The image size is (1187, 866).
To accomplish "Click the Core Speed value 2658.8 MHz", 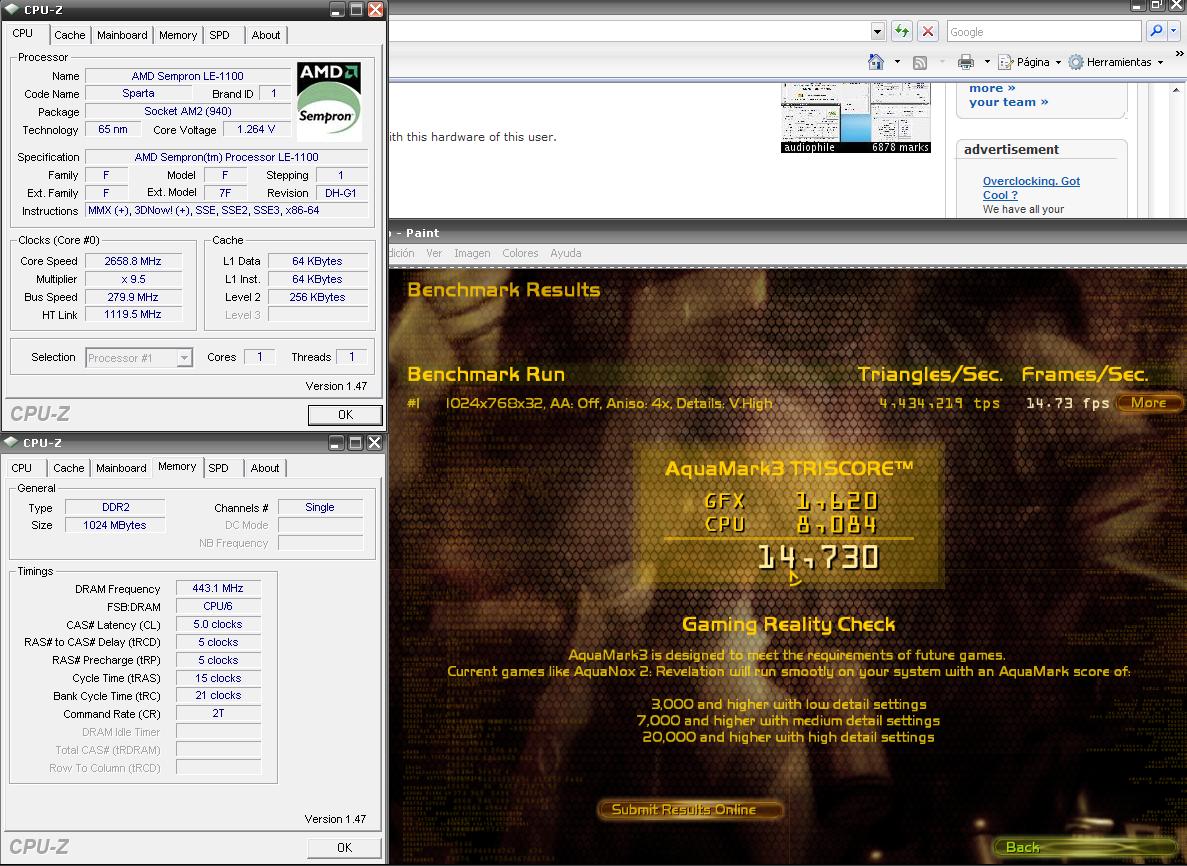I will (x=133, y=261).
